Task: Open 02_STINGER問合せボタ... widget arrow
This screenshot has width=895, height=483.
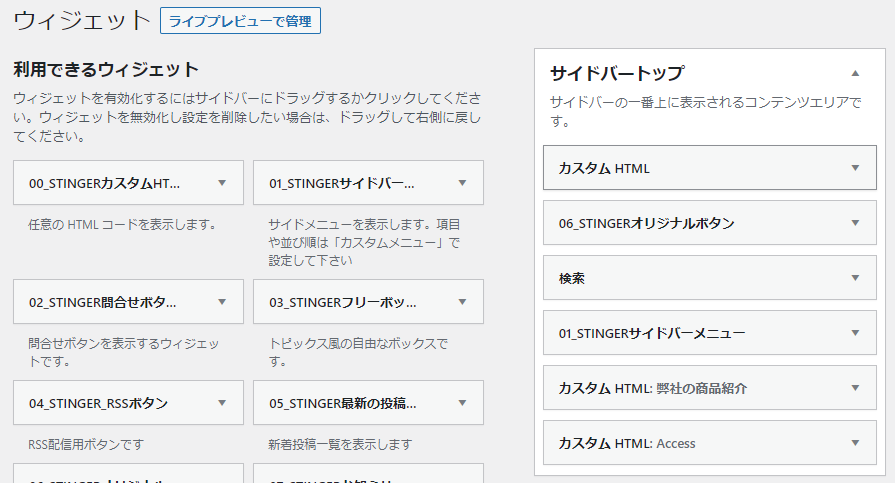Action: [222, 302]
